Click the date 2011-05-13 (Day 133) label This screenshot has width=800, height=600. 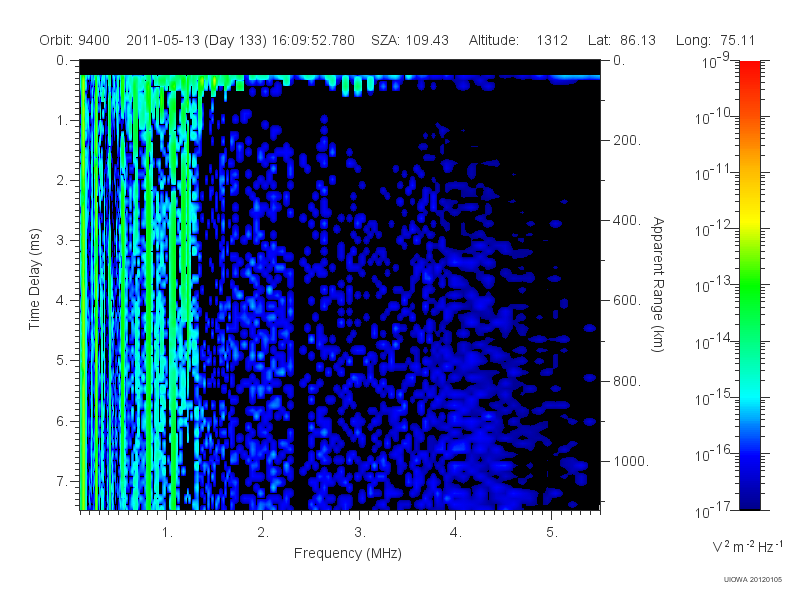(196, 40)
